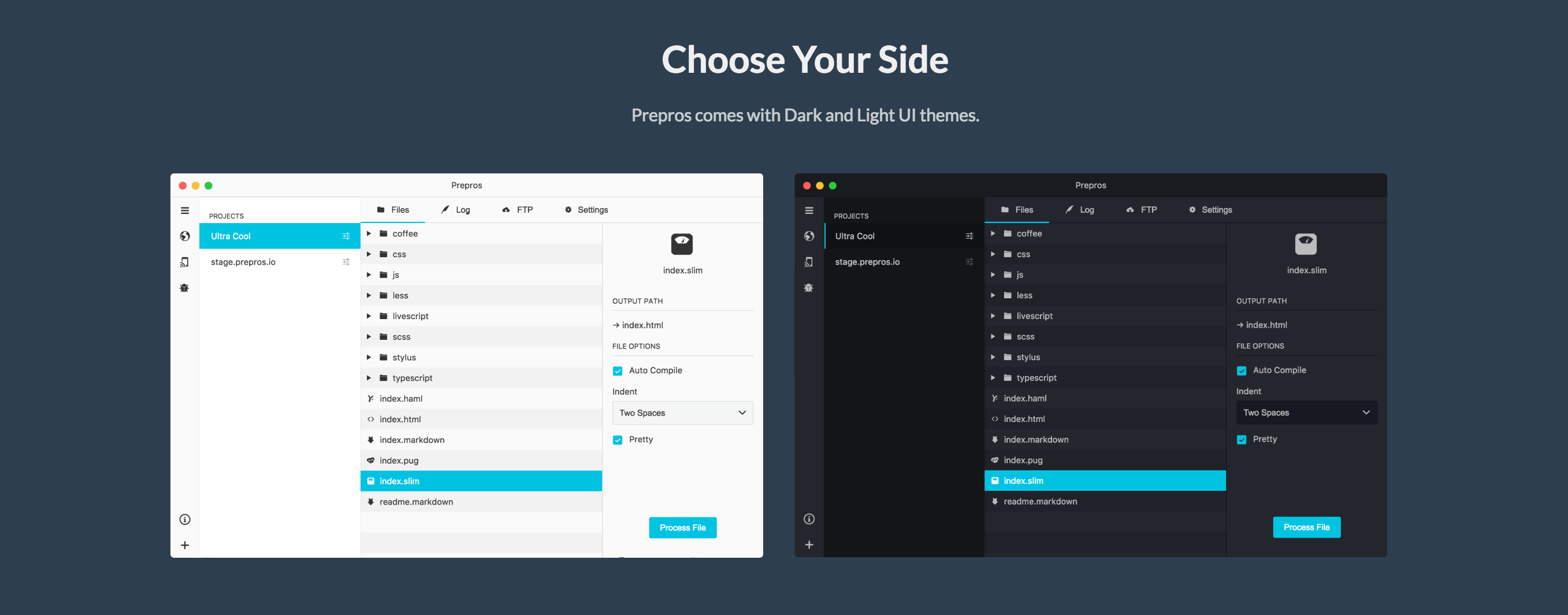Viewport: 1568px width, 615px height.
Task: Click globe preview icon in light window
Action: [x=185, y=236]
